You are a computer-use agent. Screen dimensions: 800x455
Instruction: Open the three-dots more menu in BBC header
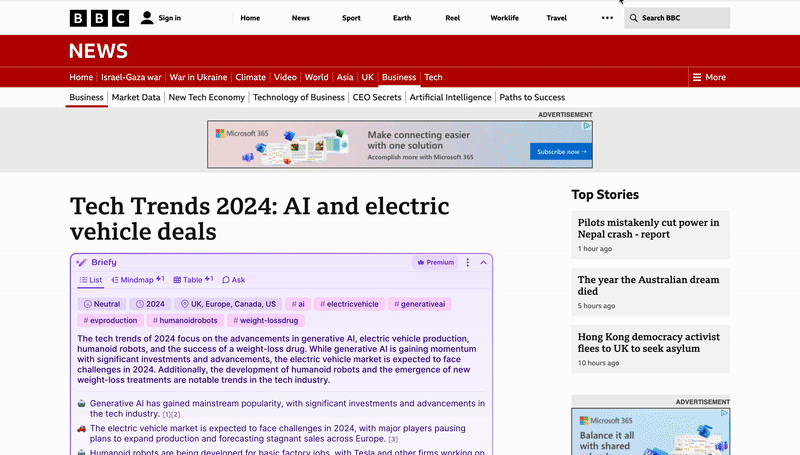click(x=607, y=18)
